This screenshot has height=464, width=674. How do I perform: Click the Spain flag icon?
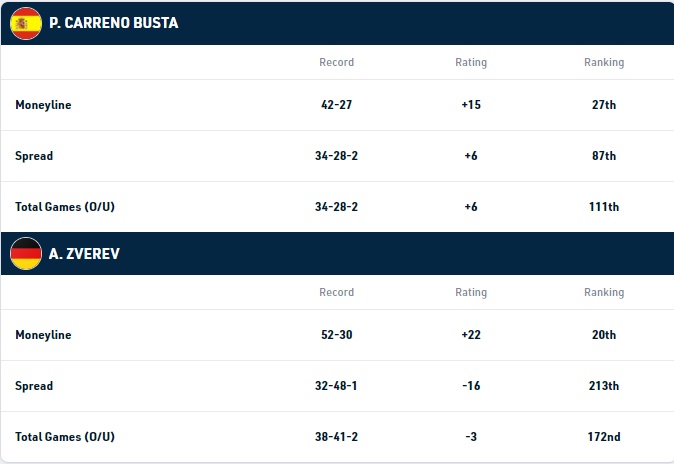pyautogui.click(x=26, y=23)
